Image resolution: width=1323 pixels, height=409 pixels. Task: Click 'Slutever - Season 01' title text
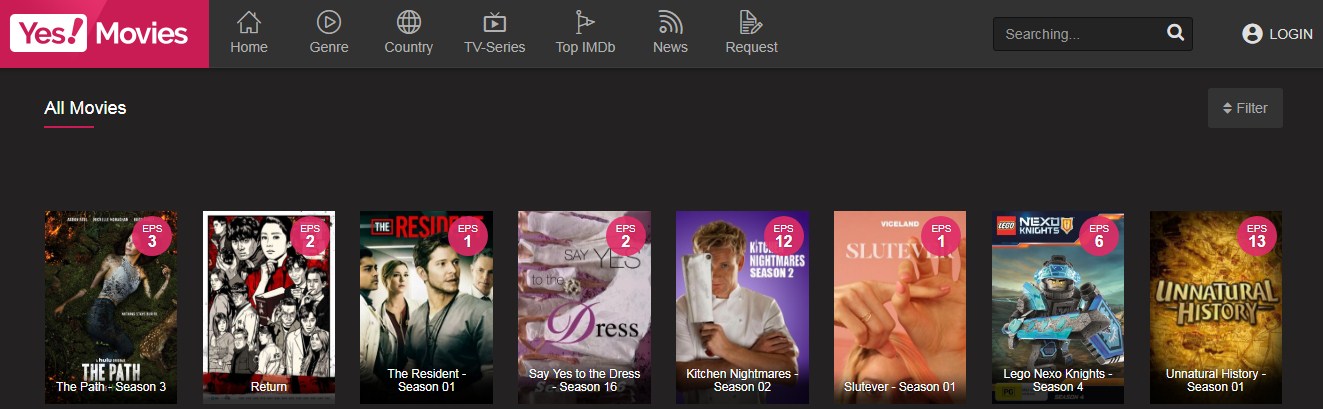click(x=900, y=387)
